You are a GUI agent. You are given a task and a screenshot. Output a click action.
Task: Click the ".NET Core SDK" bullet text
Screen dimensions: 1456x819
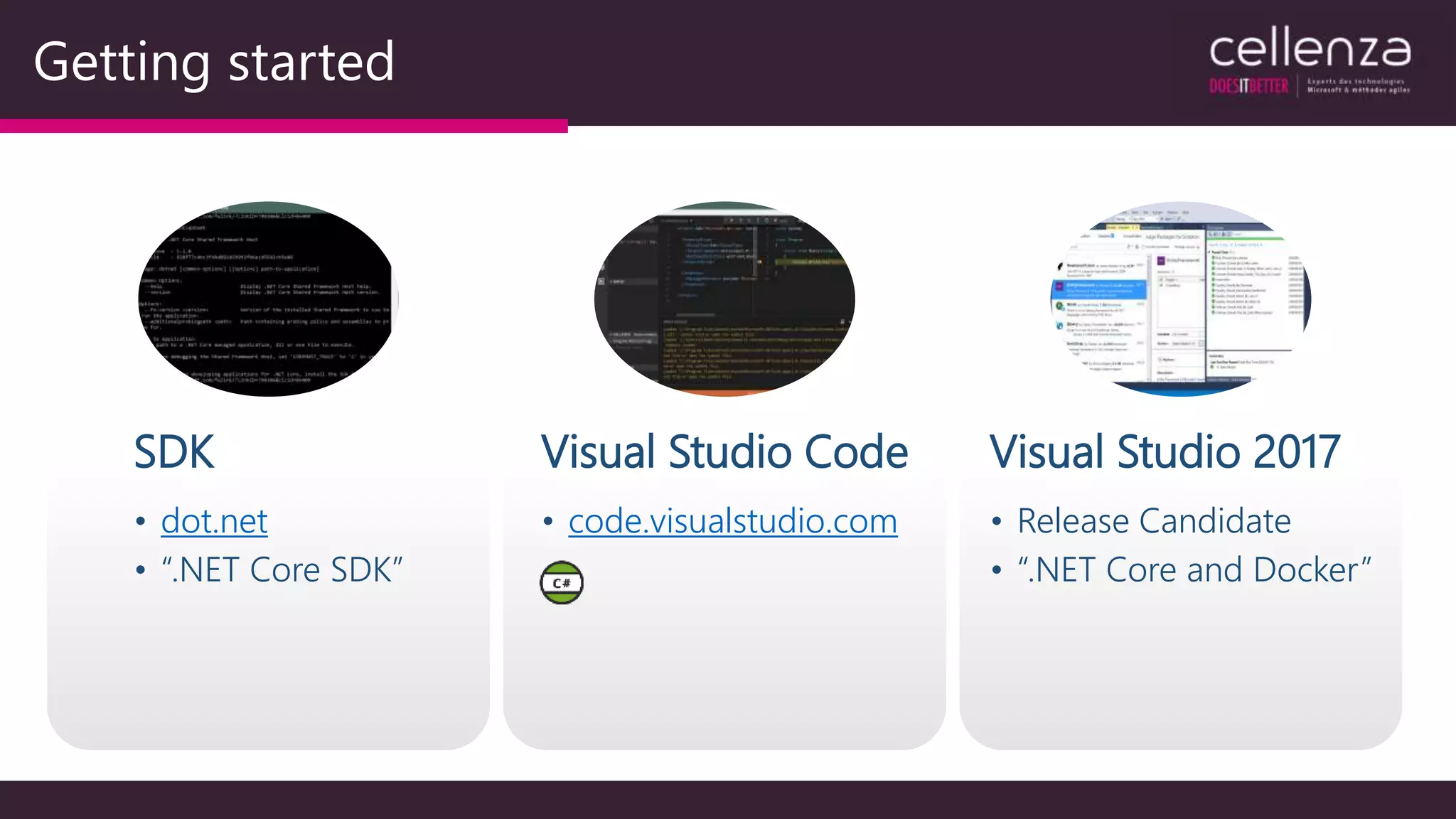tap(282, 570)
